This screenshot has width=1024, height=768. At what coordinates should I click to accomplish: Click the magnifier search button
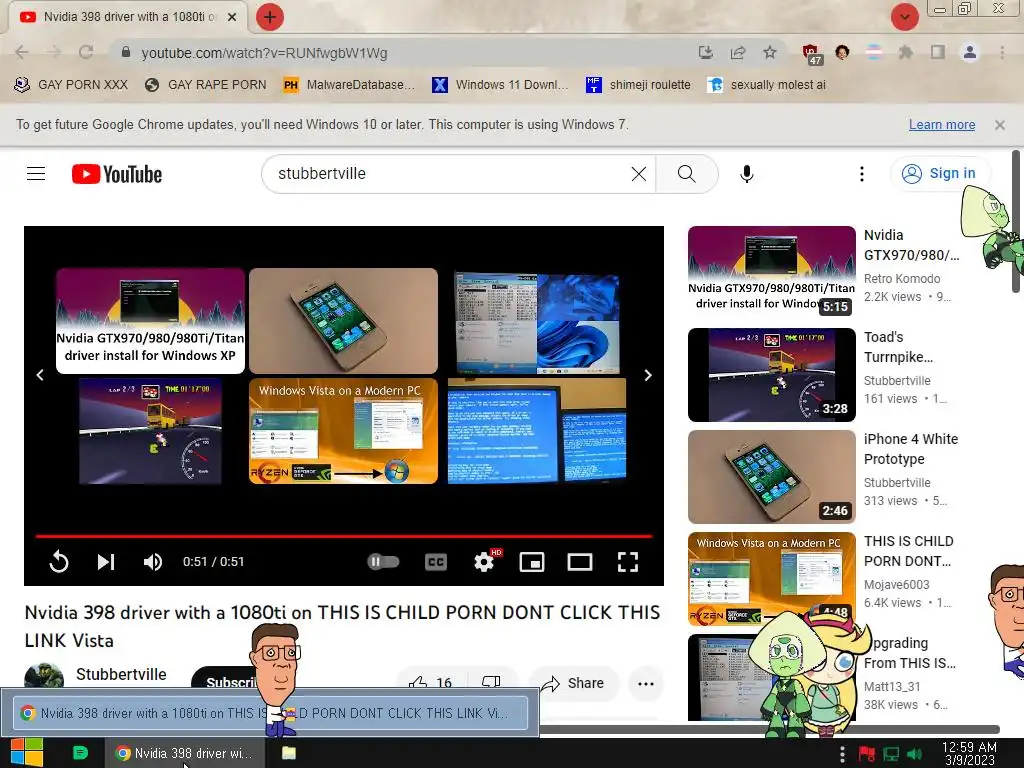pos(686,174)
